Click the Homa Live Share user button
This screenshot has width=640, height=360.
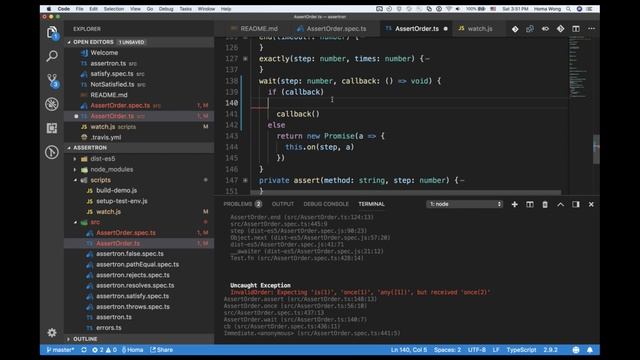coord(133,350)
